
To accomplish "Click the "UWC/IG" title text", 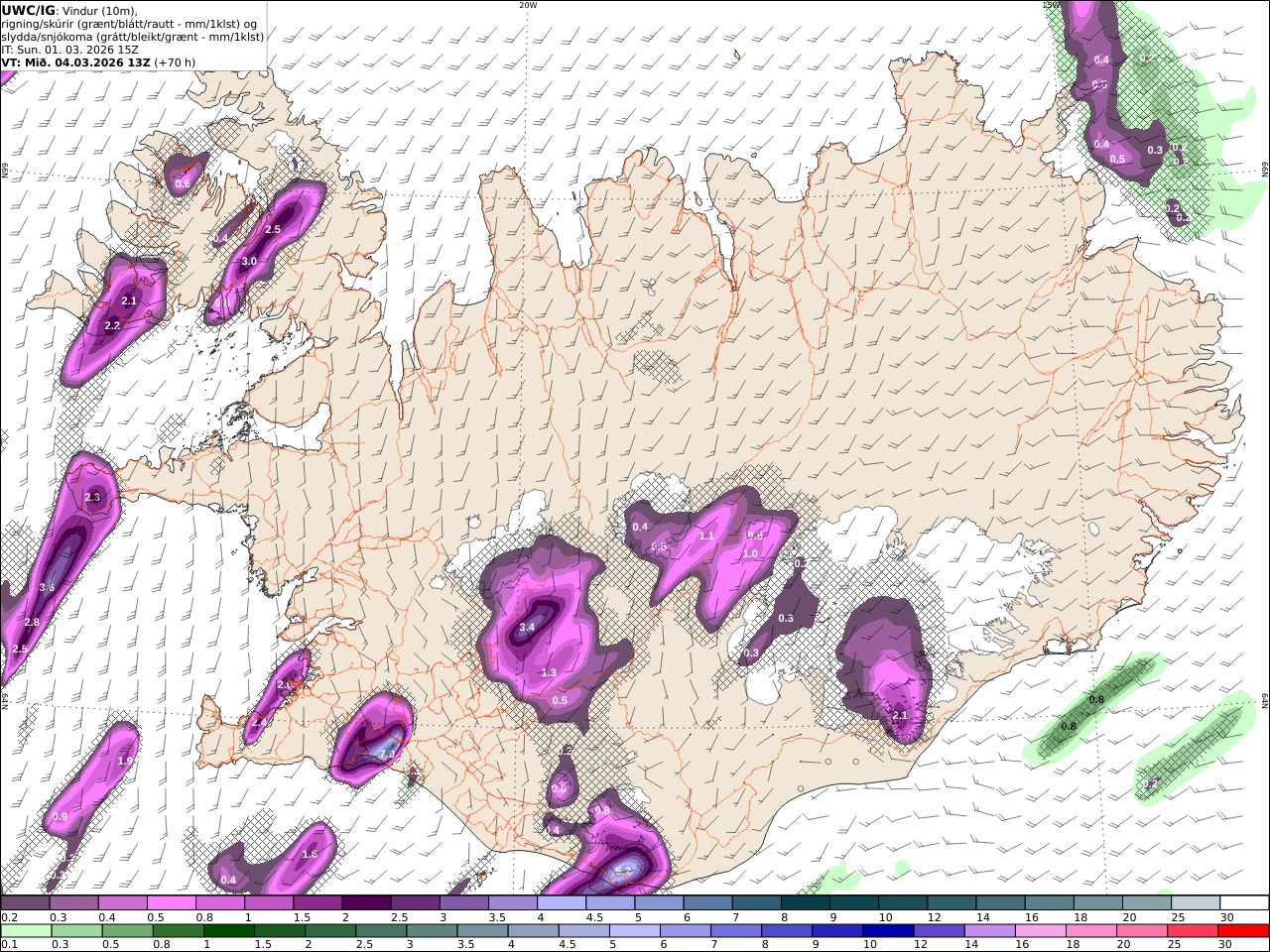I will (29, 11).
